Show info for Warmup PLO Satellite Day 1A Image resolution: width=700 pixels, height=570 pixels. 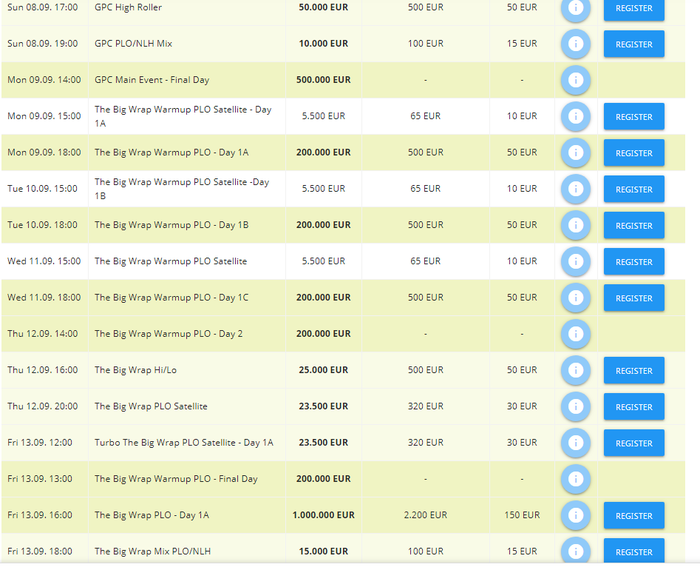point(575,116)
